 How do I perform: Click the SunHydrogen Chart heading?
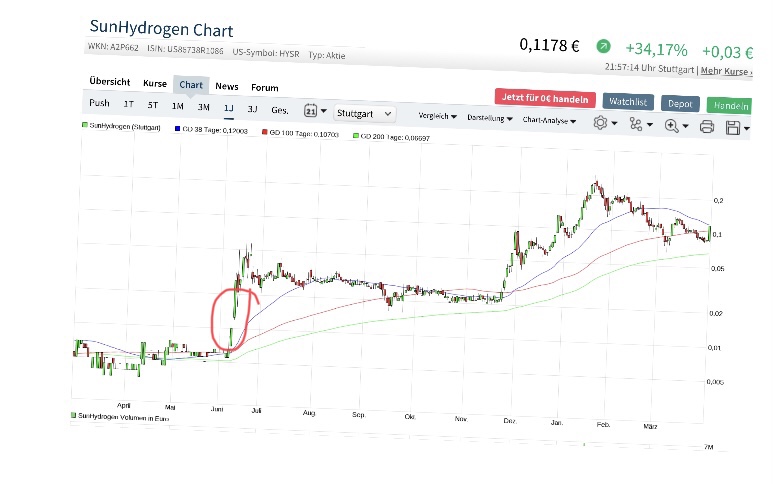pyautogui.click(x=161, y=29)
